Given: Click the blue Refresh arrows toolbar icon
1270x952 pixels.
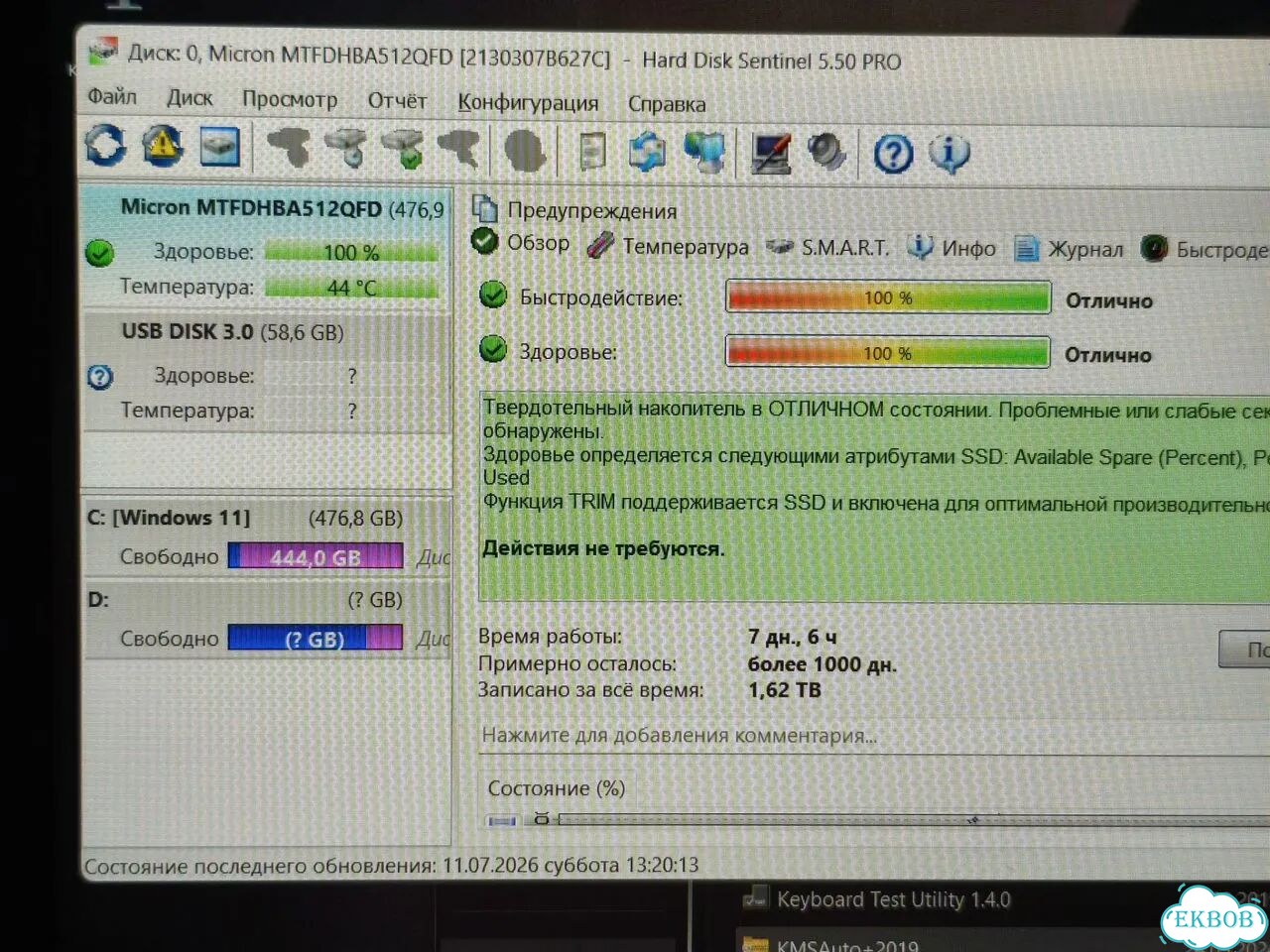Looking at the screenshot, I should pyautogui.click(x=106, y=146).
